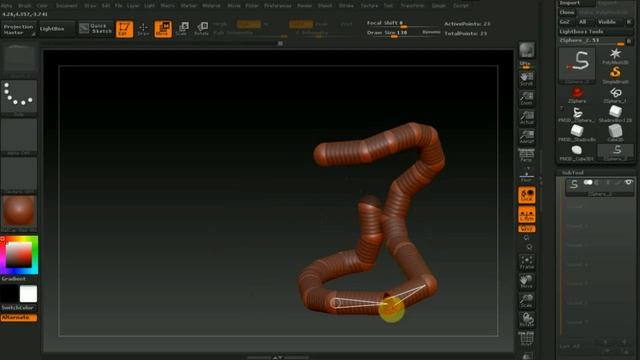This screenshot has width=640, height=360.
Task: Open the Preferences menu
Action: (x=278, y=6)
